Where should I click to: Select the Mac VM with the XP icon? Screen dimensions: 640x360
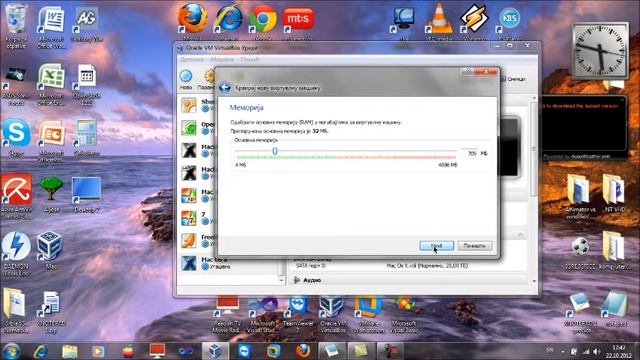(198, 196)
